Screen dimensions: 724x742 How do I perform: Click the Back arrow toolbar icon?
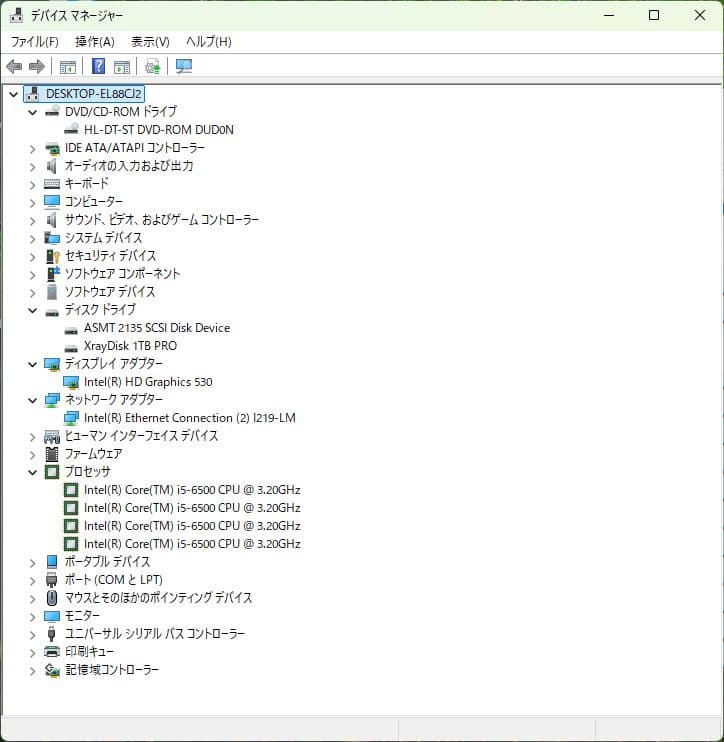[x=14, y=66]
